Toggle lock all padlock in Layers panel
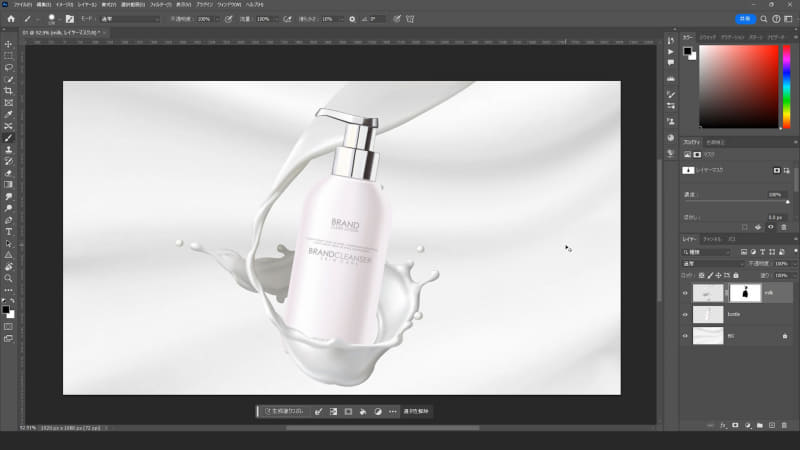800x450 pixels. click(x=736, y=276)
